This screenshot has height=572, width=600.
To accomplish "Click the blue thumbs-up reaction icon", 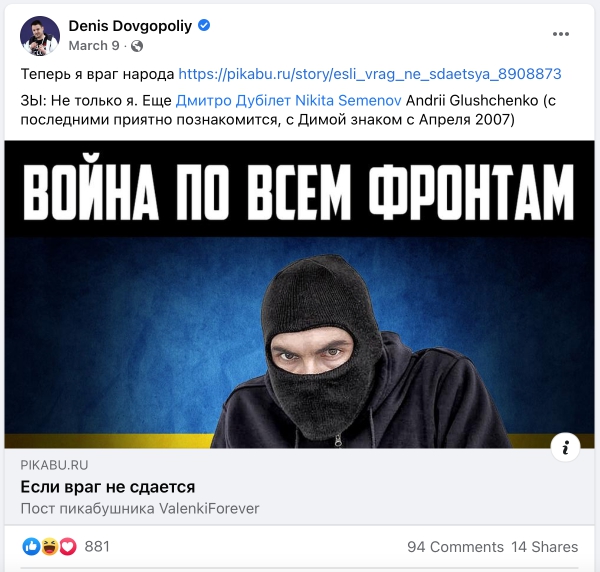I will click(31, 547).
